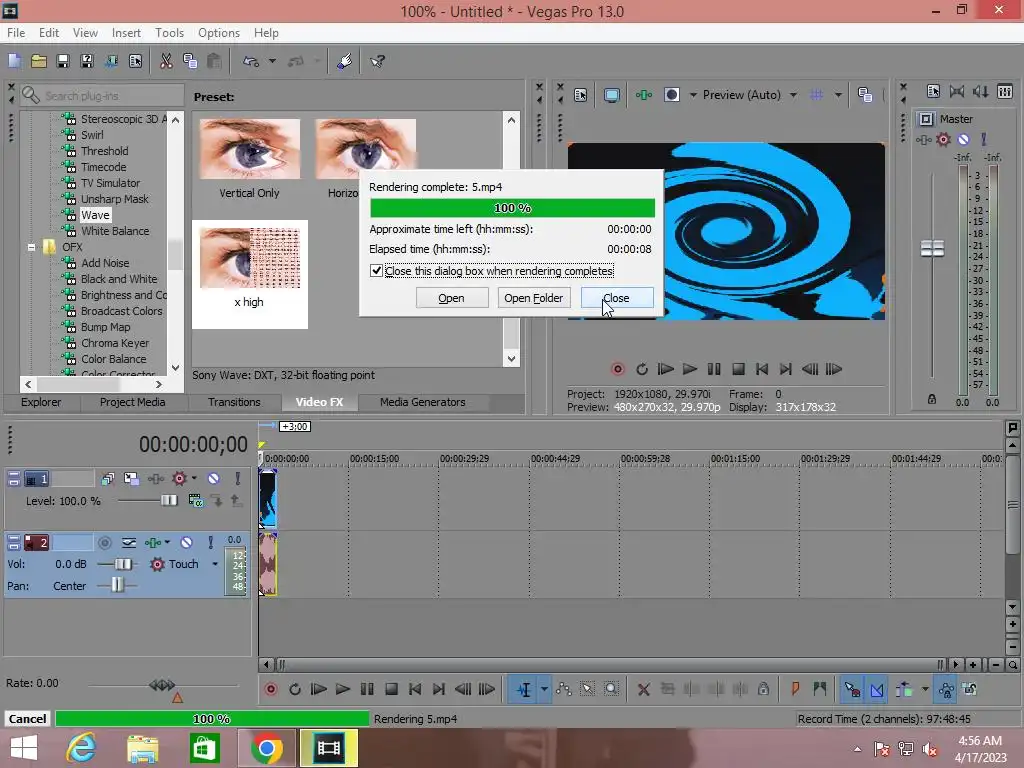Open the Properties toolbar icon
This screenshot has width=1024, height=768.
pyautogui.click(x=135, y=61)
